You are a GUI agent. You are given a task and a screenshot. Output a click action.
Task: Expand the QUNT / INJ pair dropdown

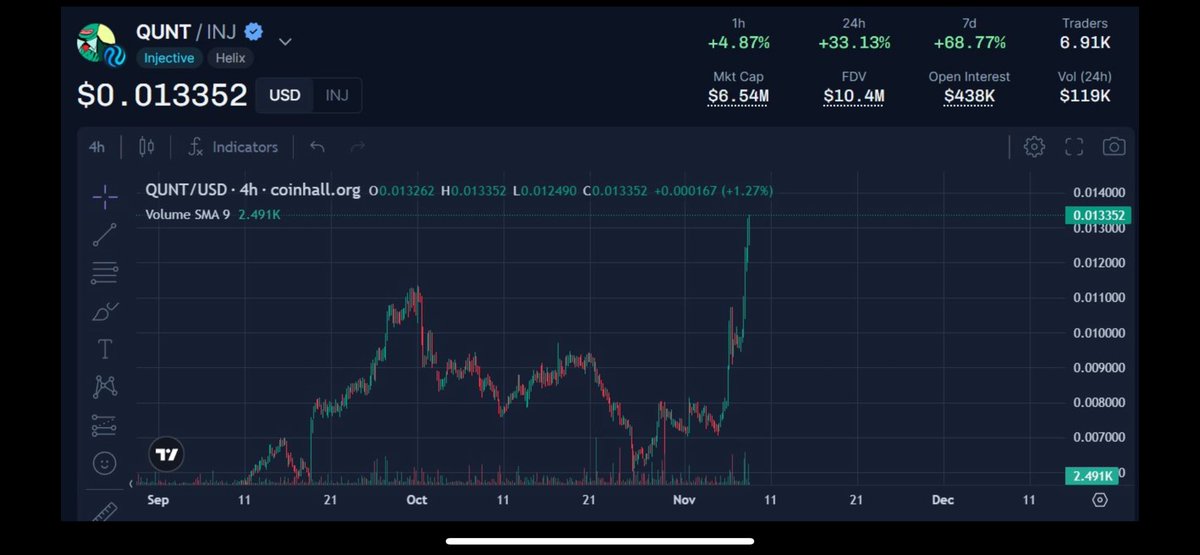(285, 42)
